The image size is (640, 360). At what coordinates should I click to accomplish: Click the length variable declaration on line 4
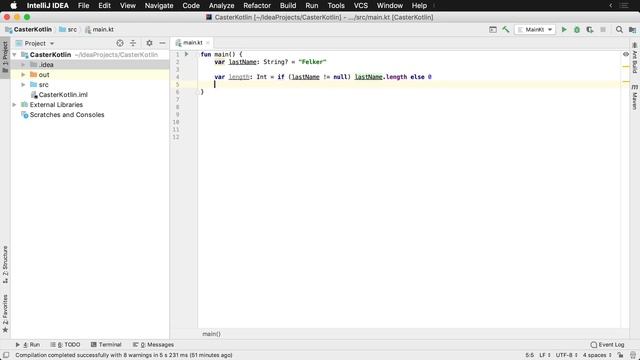coord(239,77)
